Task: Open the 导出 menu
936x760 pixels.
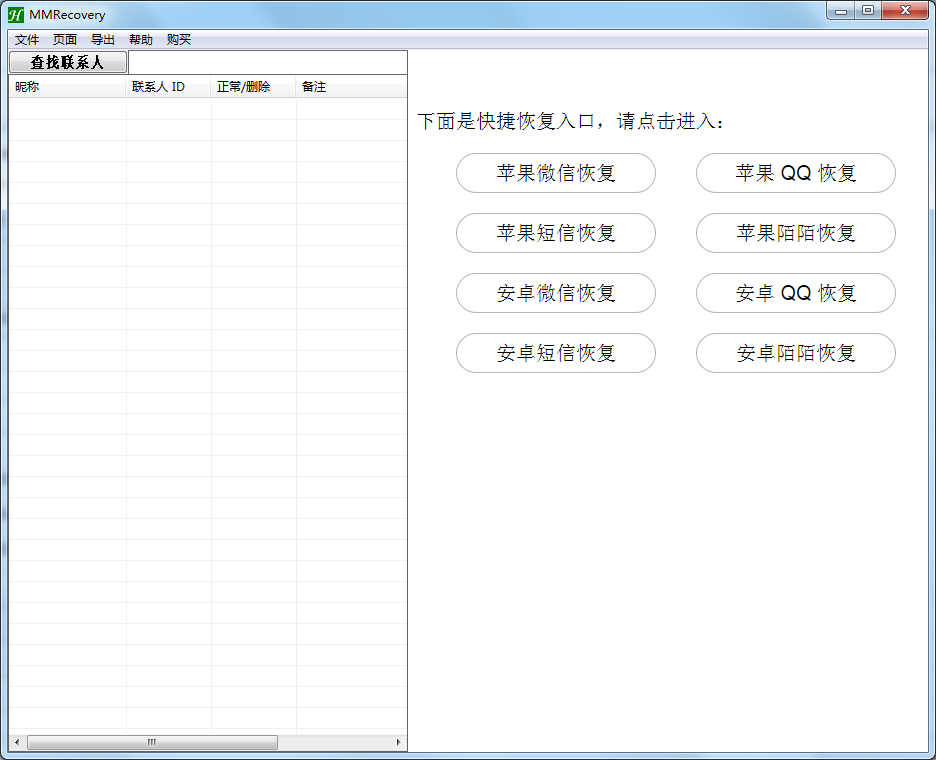Action: 102,39
